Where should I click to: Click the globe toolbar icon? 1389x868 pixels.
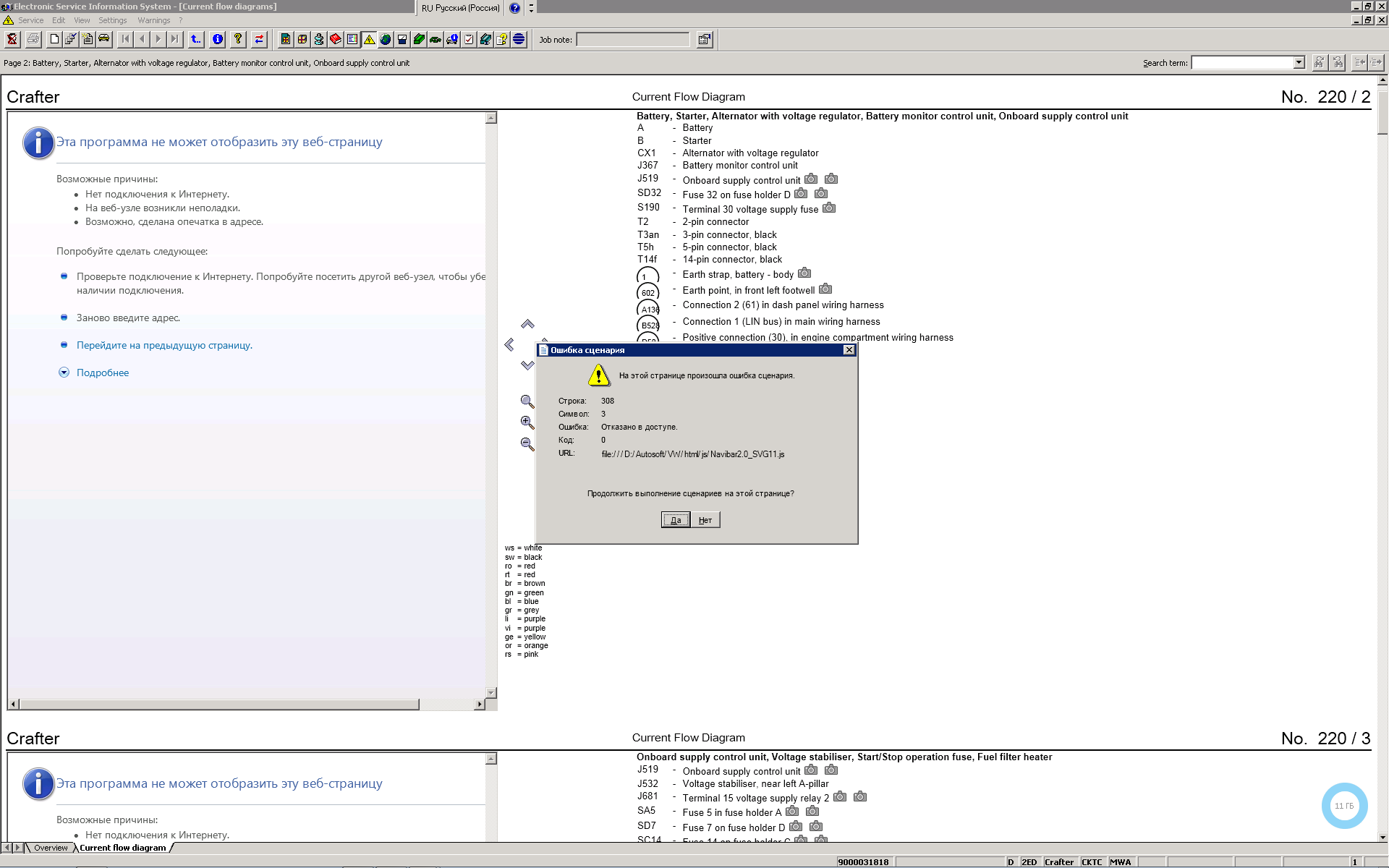tap(386, 39)
